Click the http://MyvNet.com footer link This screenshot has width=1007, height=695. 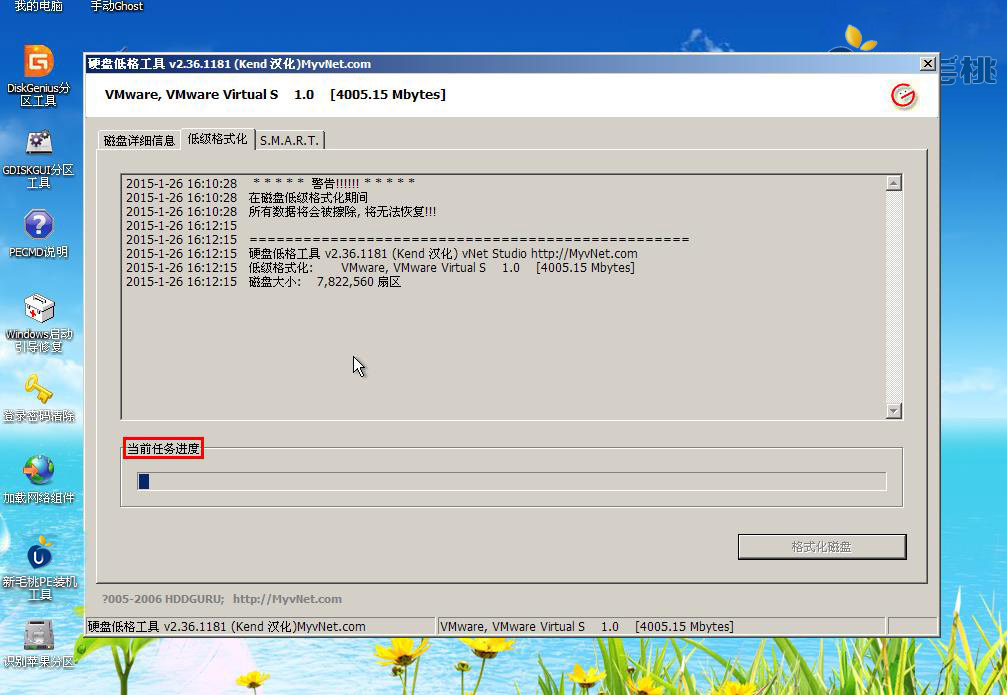[287, 599]
